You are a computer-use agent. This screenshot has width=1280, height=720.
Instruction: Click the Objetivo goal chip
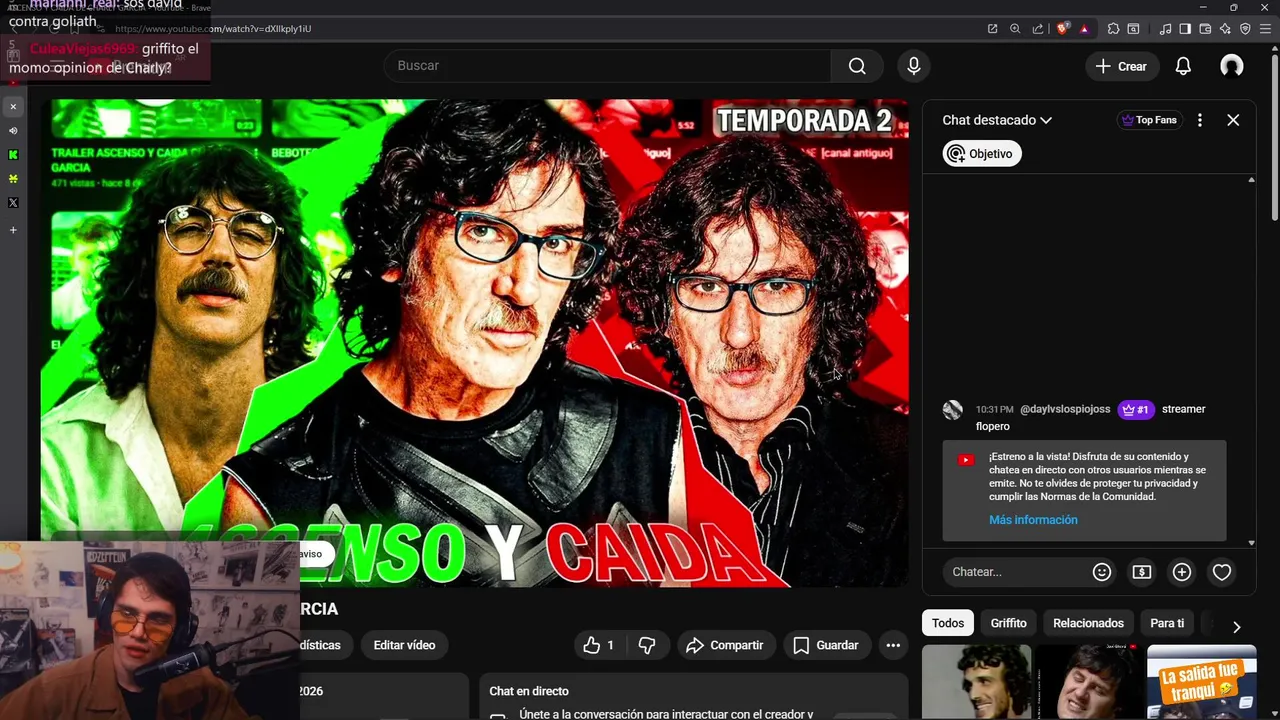pos(982,154)
